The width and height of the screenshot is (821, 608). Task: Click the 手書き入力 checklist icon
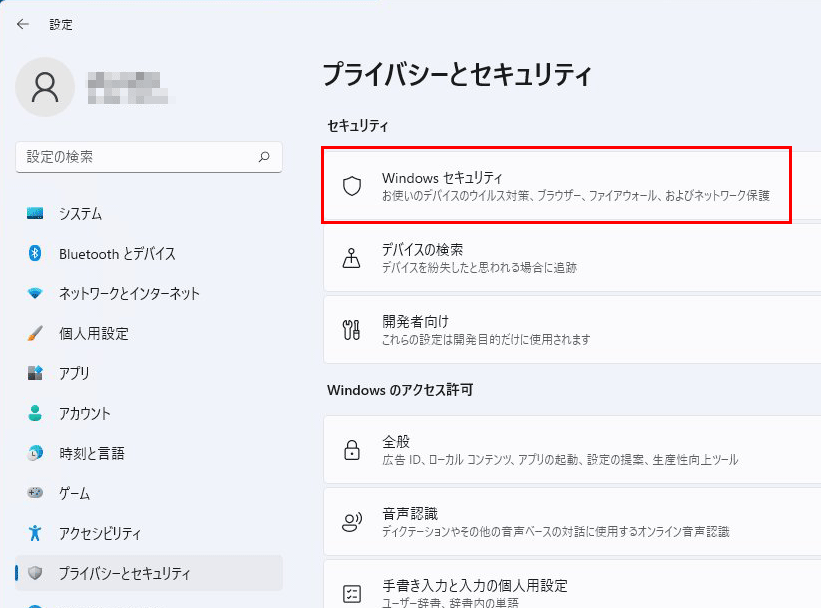click(352, 593)
